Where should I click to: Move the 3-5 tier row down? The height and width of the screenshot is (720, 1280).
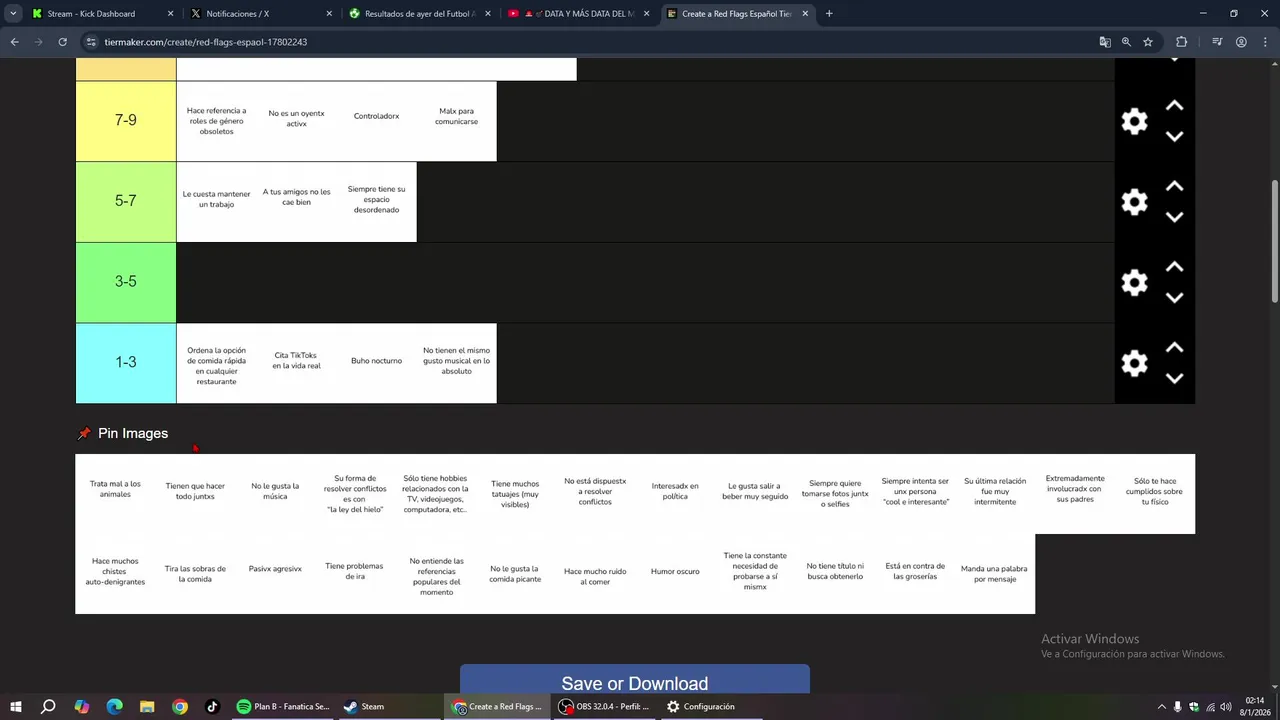pyautogui.click(x=1175, y=298)
